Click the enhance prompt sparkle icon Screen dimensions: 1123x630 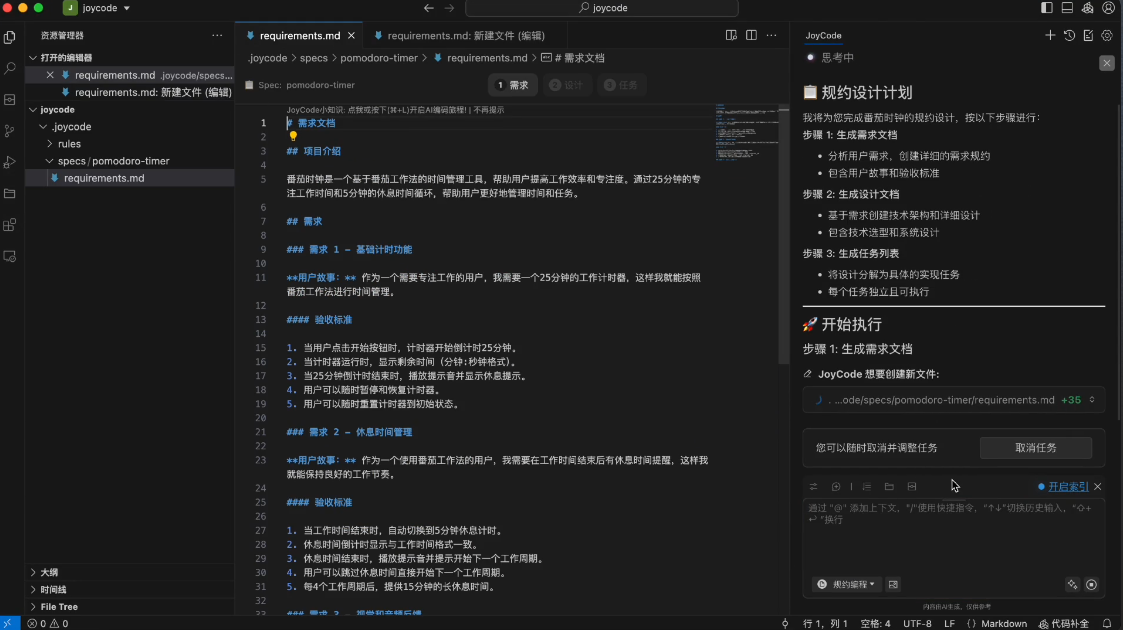(x=1072, y=584)
